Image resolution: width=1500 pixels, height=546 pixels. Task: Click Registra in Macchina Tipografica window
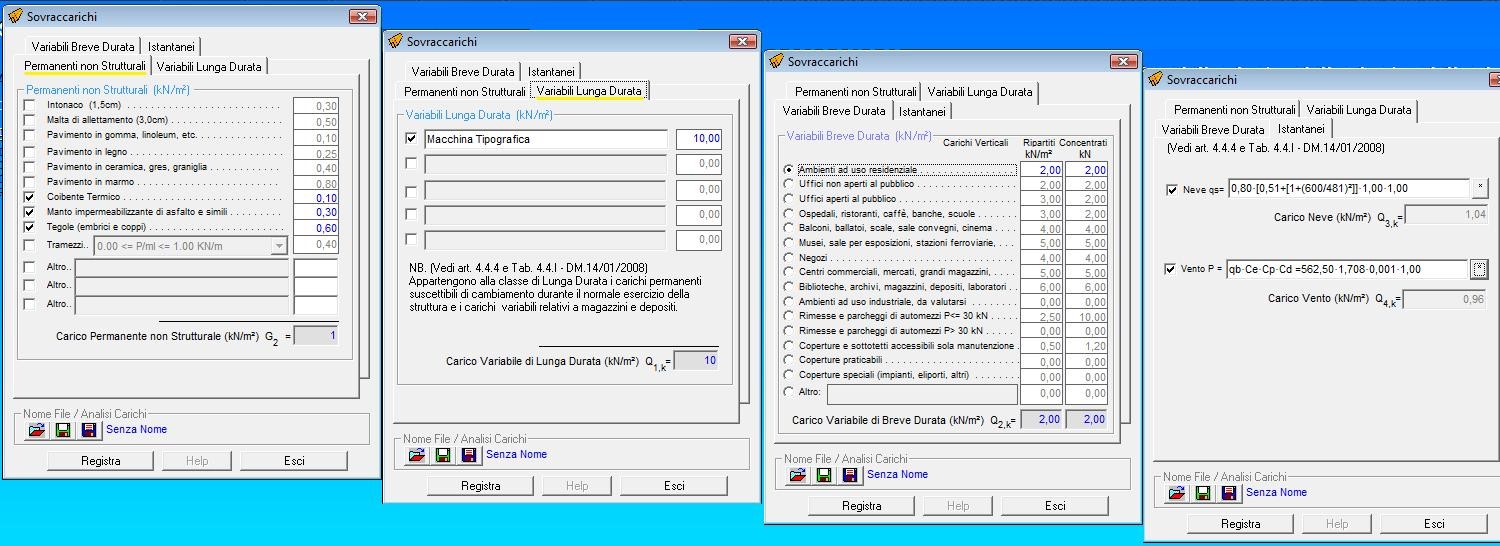pyautogui.click(x=481, y=486)
